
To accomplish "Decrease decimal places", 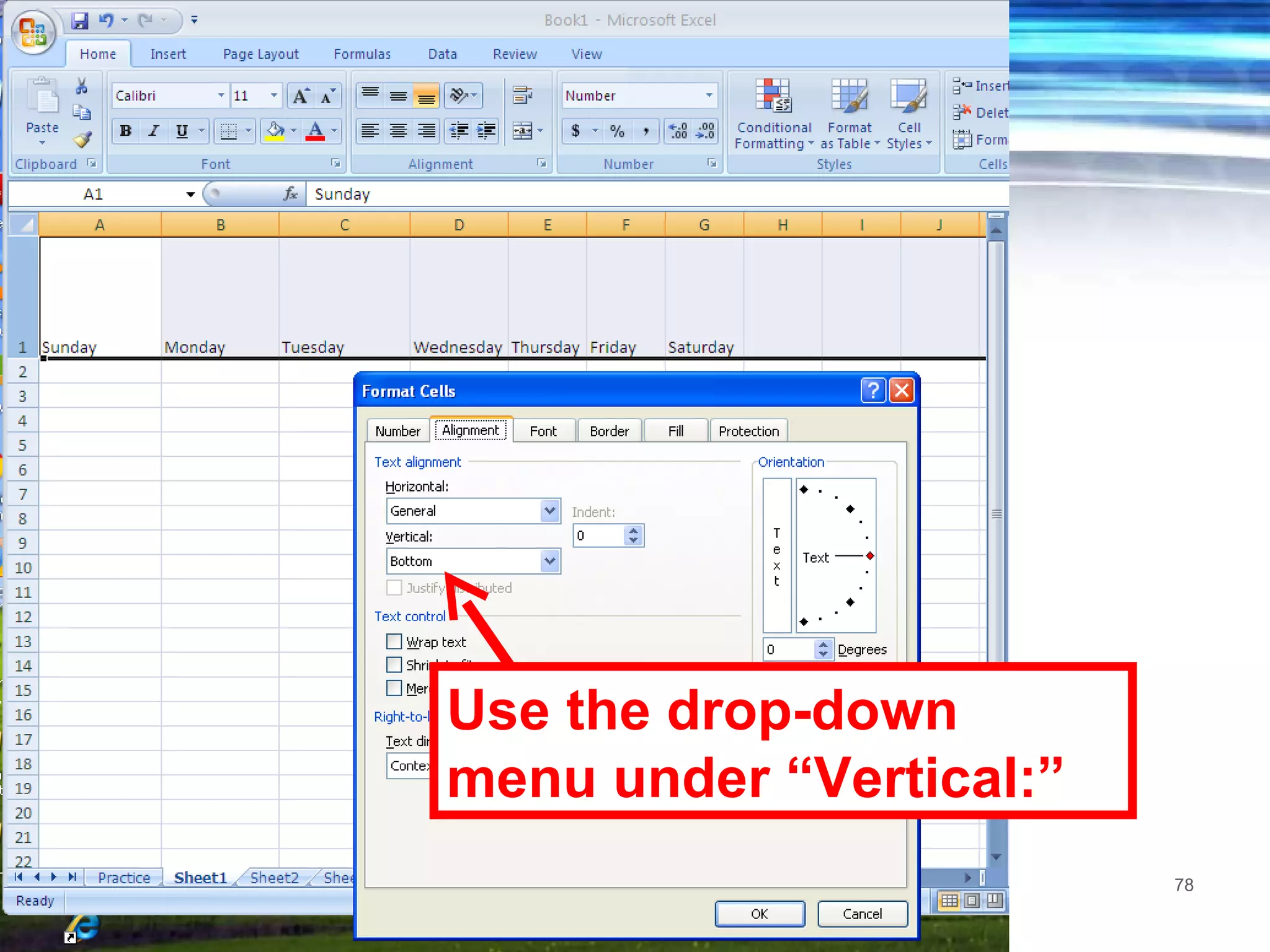I will [706, 131].
